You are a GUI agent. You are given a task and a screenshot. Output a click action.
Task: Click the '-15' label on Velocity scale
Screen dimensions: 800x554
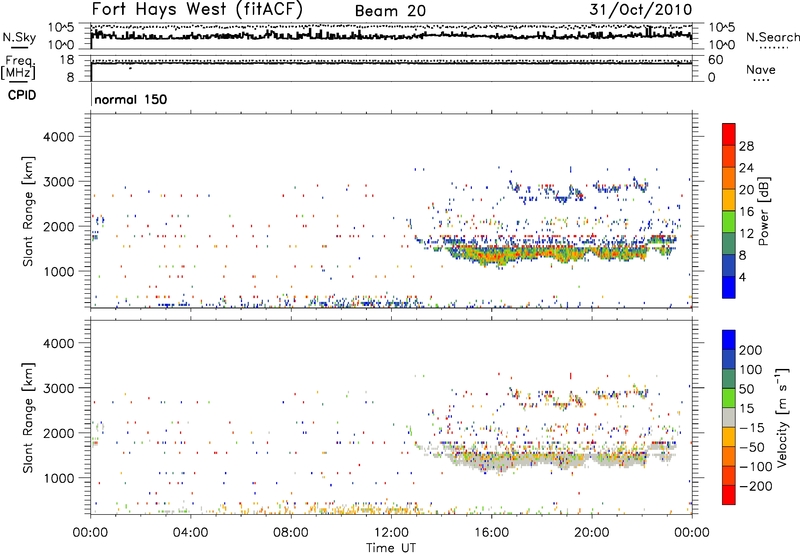click(752, 428)
